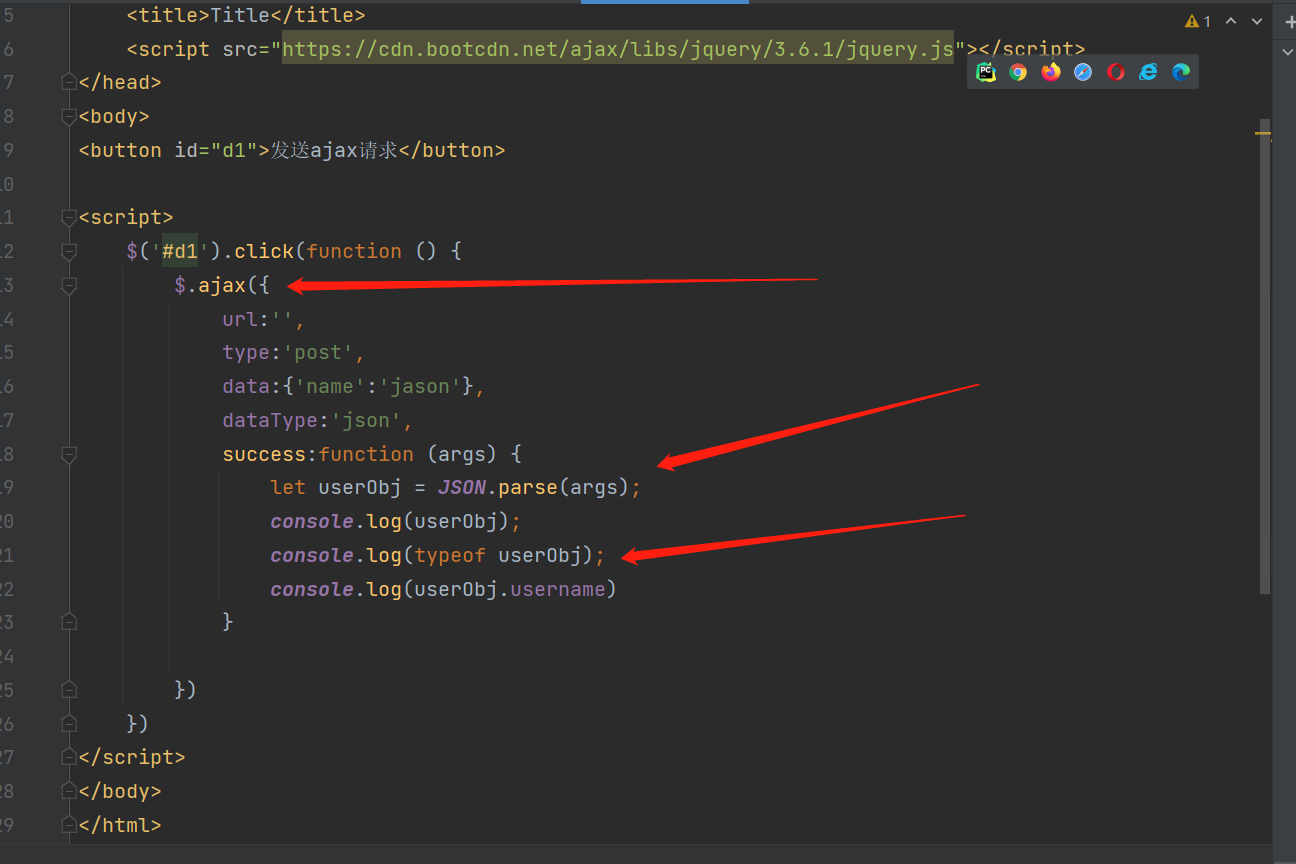Click the jquery.js CDN URL string

[617, 49]
